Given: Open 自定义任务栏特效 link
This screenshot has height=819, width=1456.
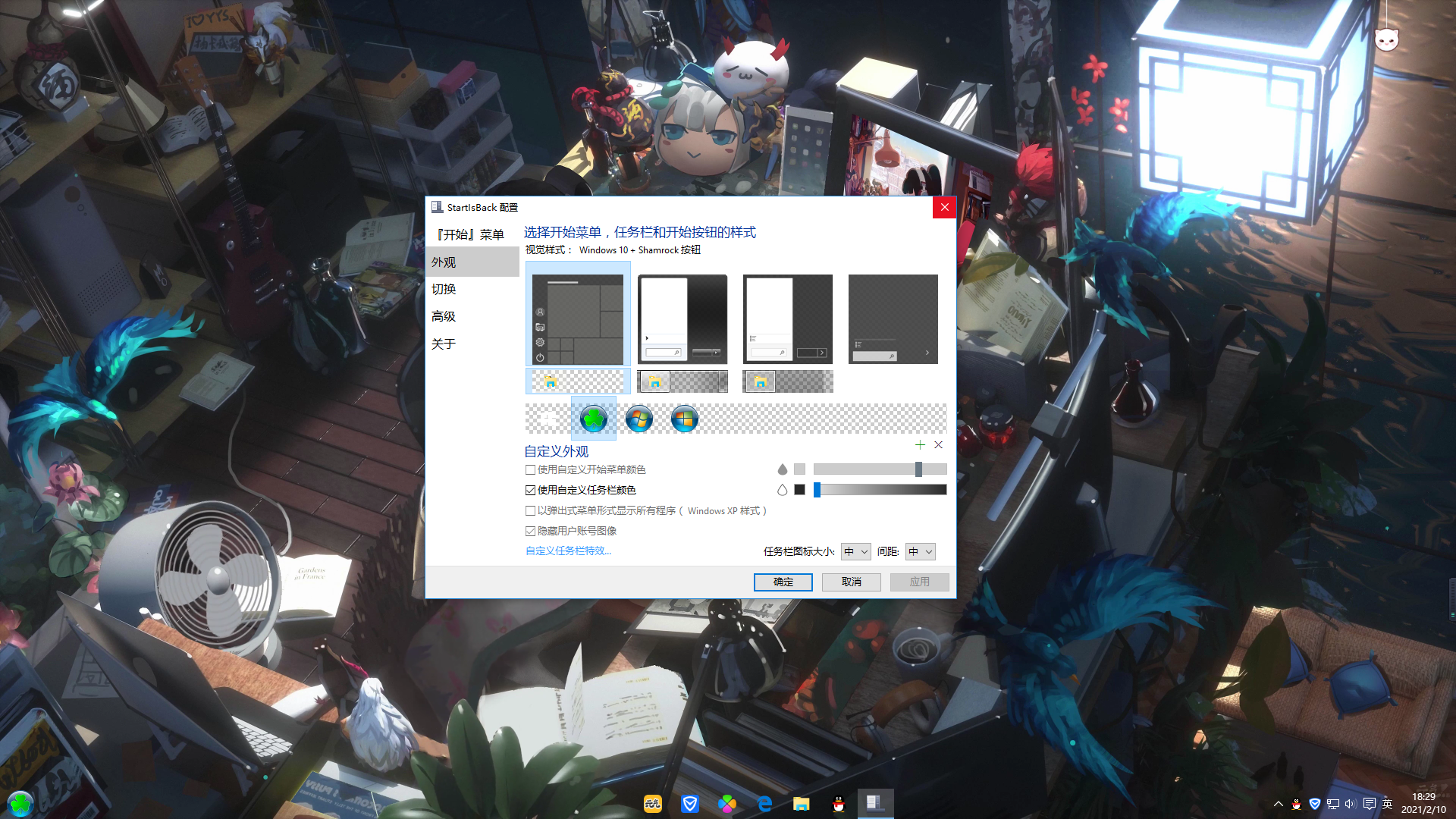Looking at the screenshot, I should pyautogui.click(x=568, y=551).
